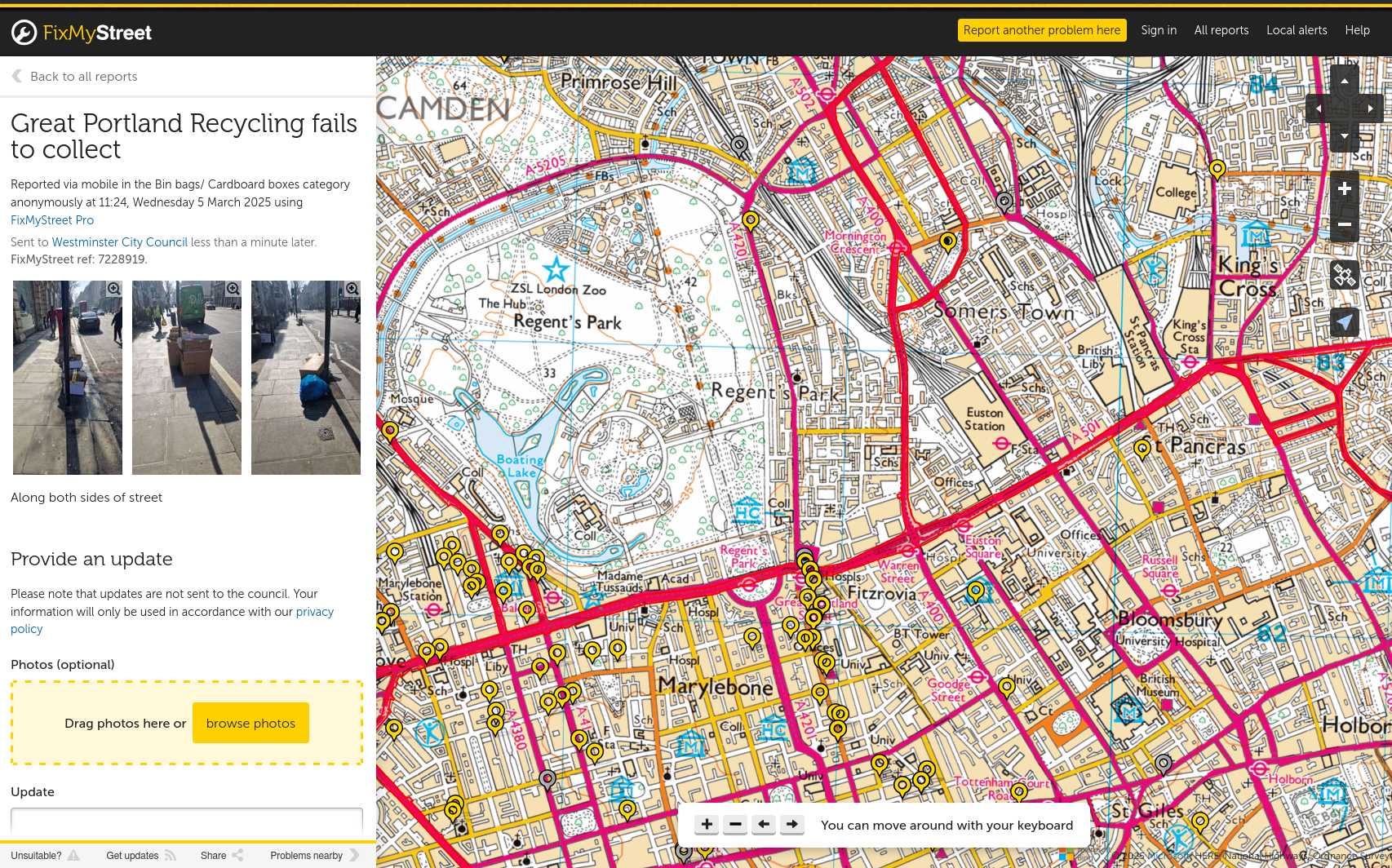Enlarge the third photo with blue bag
Screen dimensions: 1392x868
click(306, 378)
